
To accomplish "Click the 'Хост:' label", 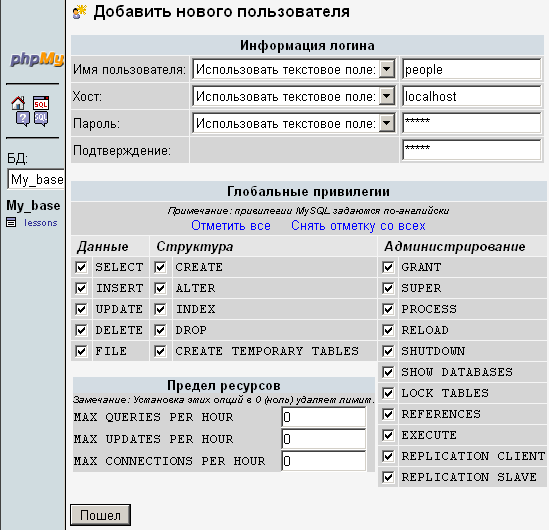I will click(x=87, y=96).
